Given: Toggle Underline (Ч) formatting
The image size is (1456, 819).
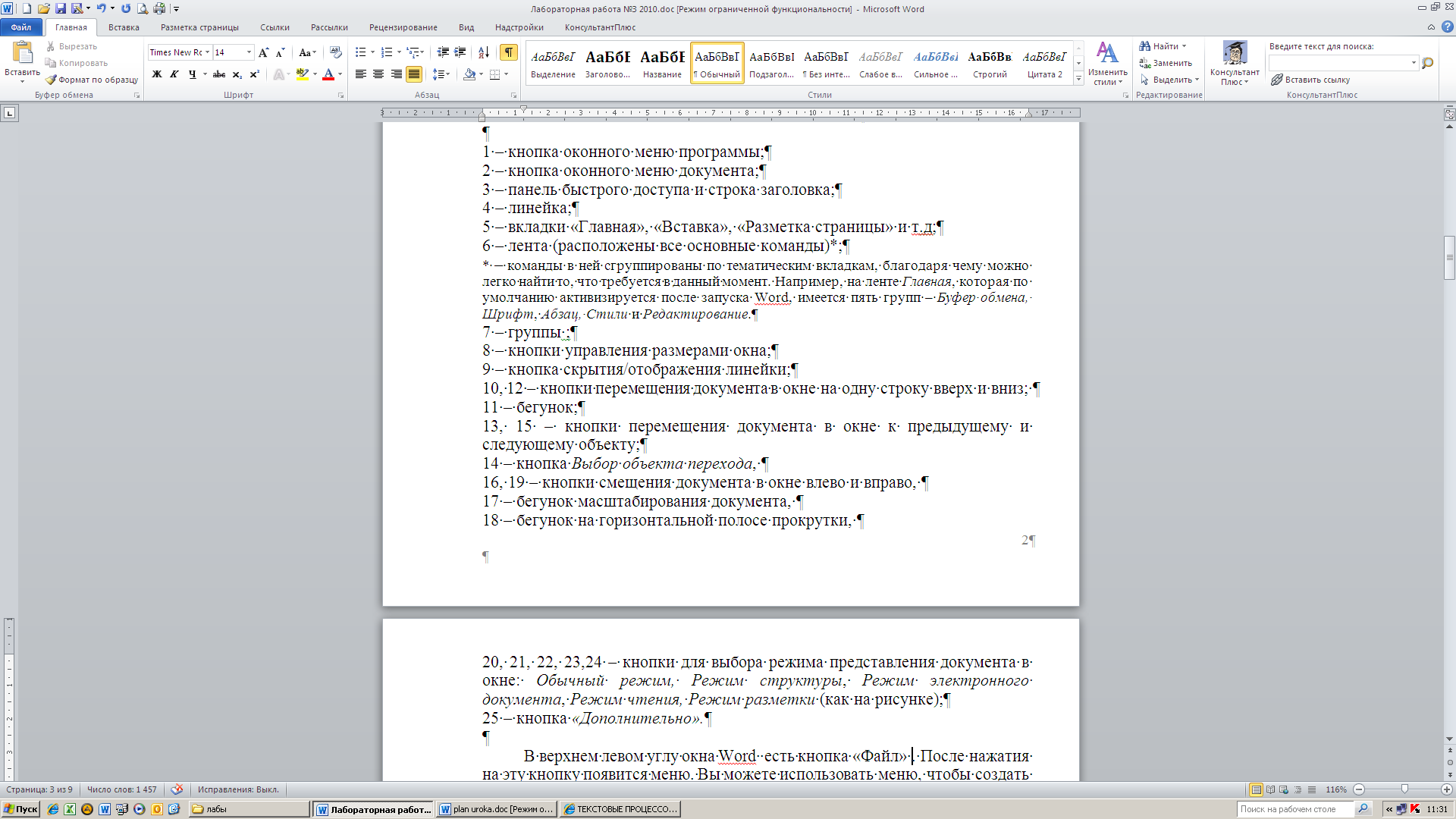Looking at the screenshot, I should (193, 74).
